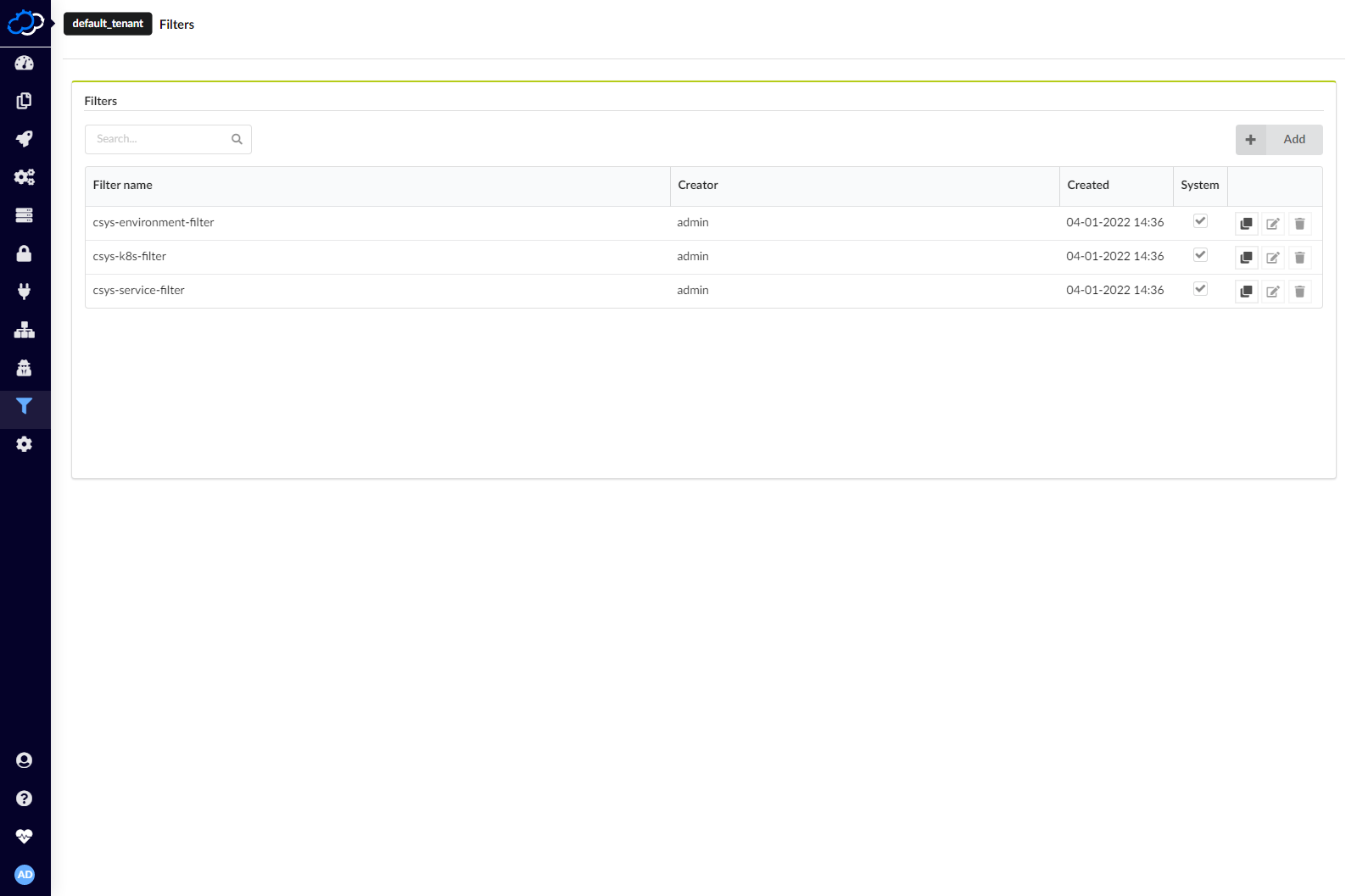This screenshot has height=896, width=1357.
Task: Open the single gear settings icon in sidebar
Action: (25, 444)
